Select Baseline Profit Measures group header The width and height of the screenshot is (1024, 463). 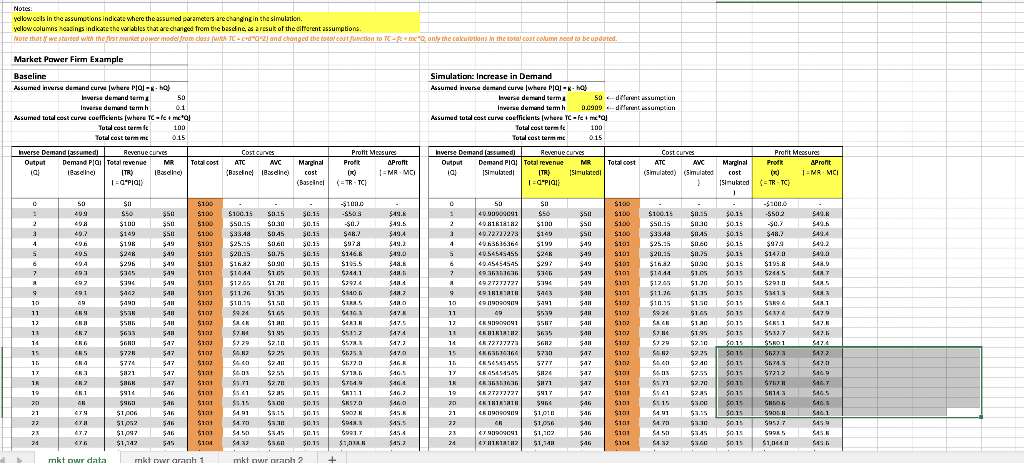pyautogui.click(x=374, y=152)
